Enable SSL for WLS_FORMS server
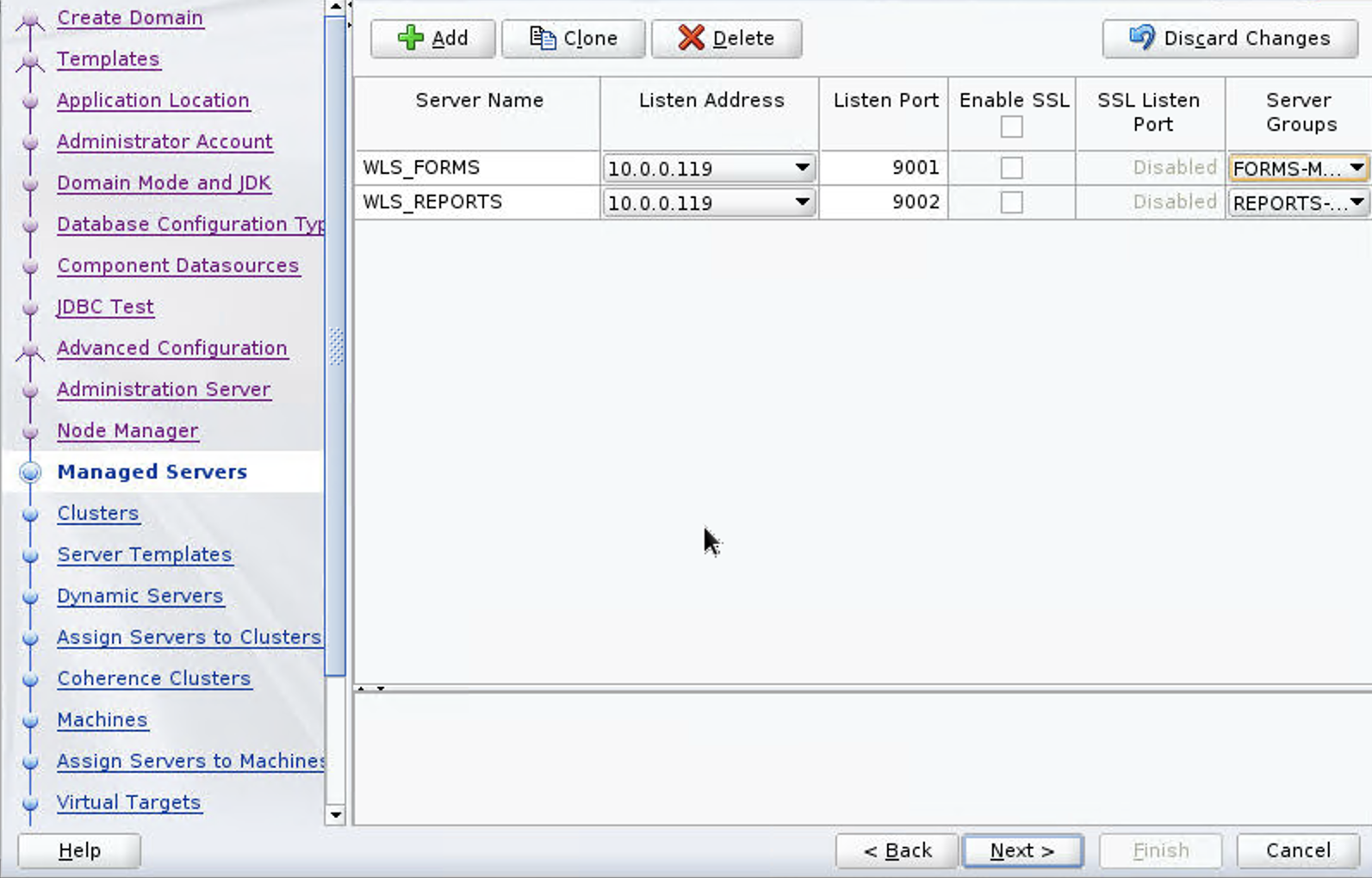Image resolution: width=1372 pixels, height=878 pixels. click(x=1011, y=168)
